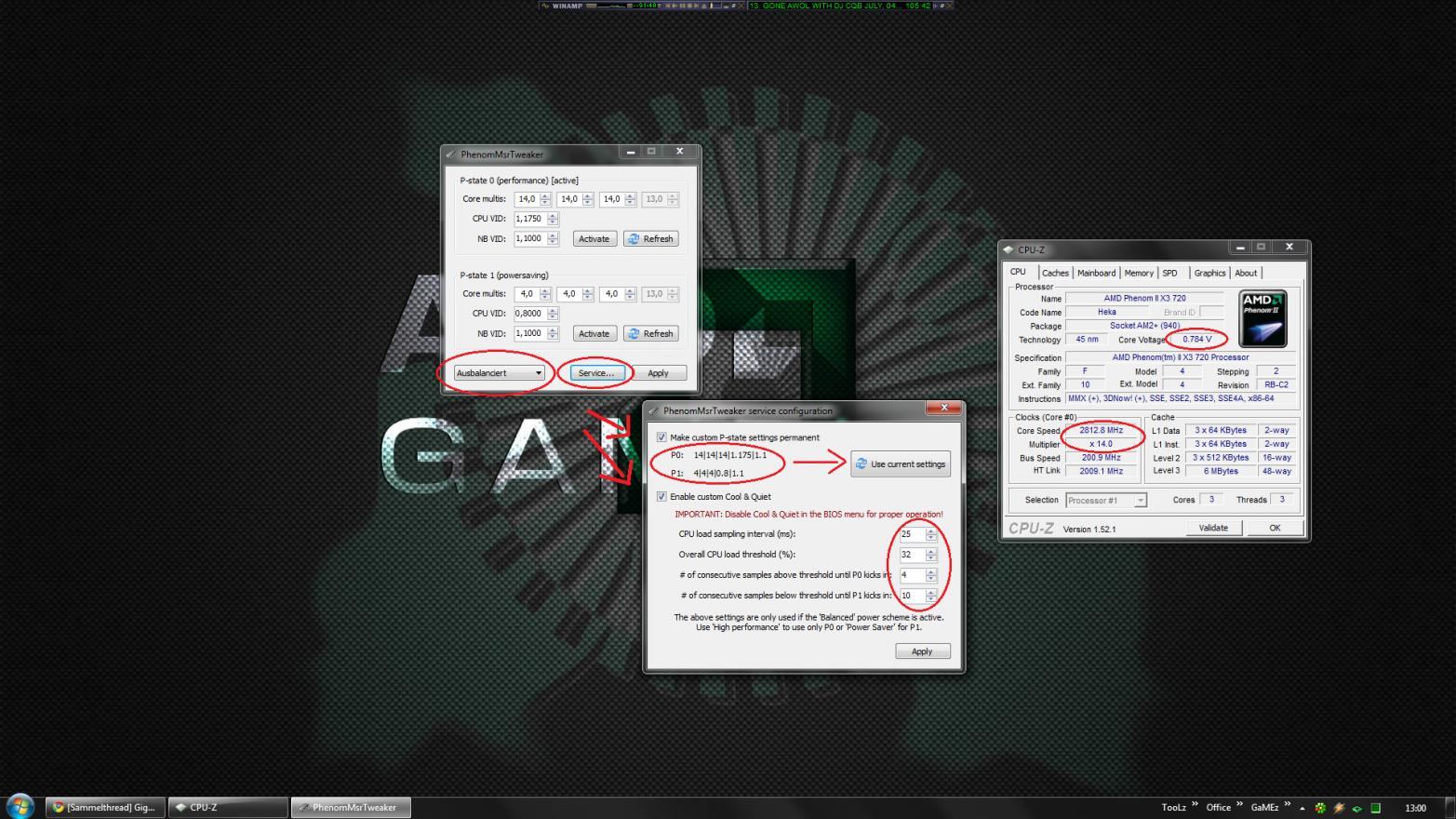The height and width of the screenshot is (819, 1456).
Task: Click P-state 0 CPU VID spinner arrows
Action: click(553, 219)
